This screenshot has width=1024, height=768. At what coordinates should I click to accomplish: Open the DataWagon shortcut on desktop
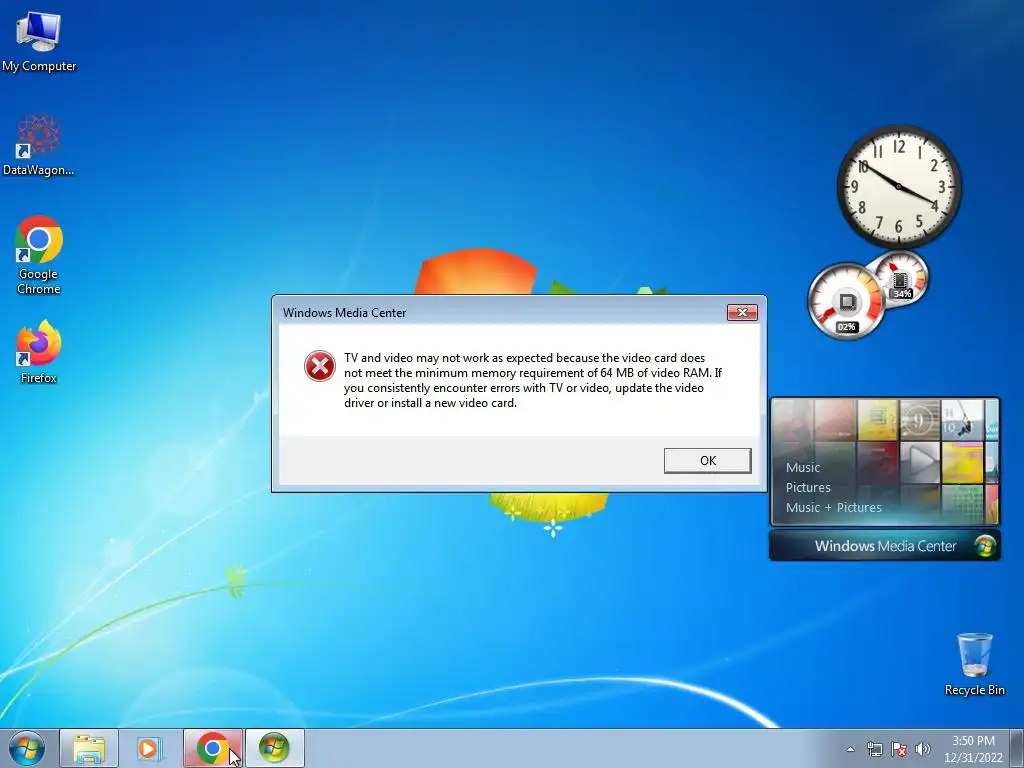click(x=39, y=145)
